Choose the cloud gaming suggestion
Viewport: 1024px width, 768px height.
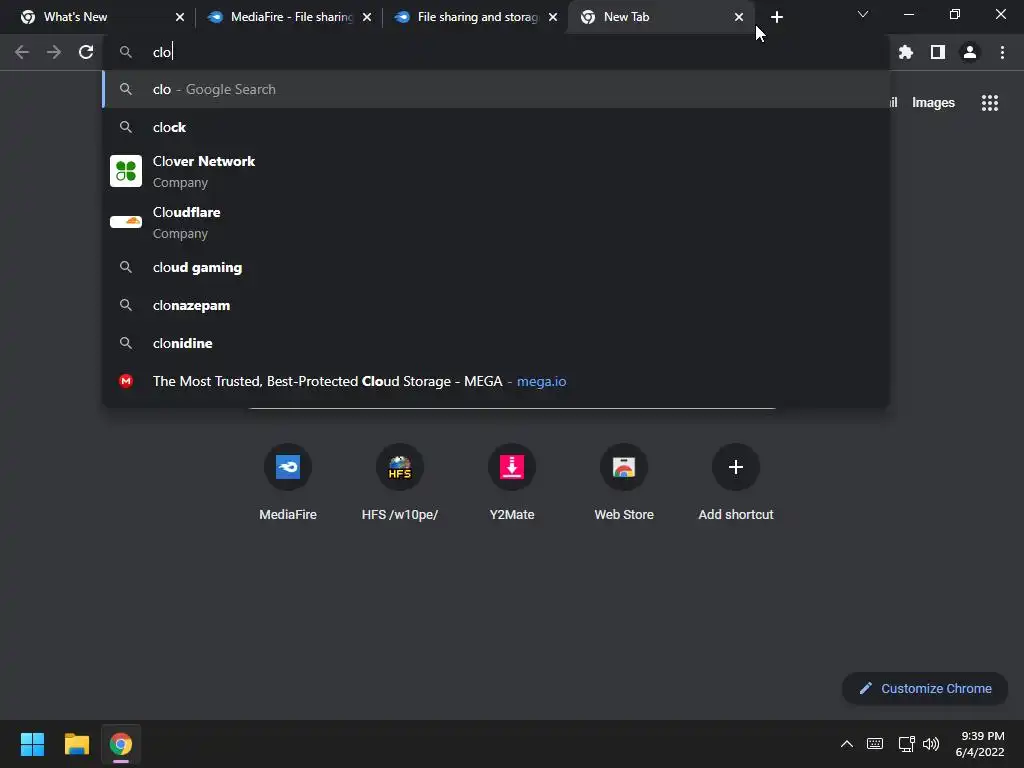click(496, 267)
